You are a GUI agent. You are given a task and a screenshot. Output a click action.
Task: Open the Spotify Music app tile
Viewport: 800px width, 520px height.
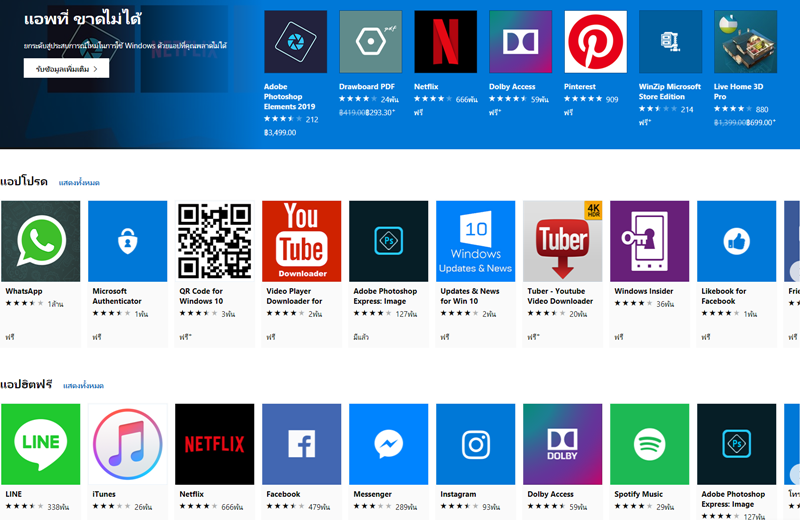coord(649,444)
